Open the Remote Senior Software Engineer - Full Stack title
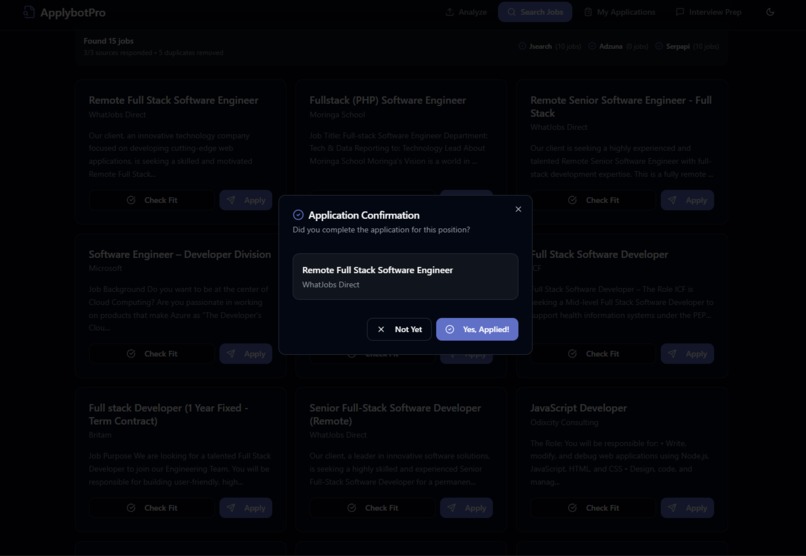 [x=621, y=106]
